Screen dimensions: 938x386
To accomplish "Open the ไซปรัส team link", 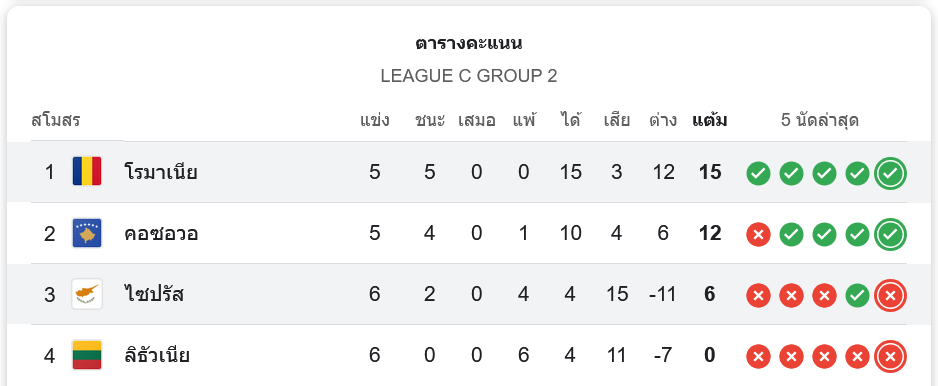I will (154, 294).
